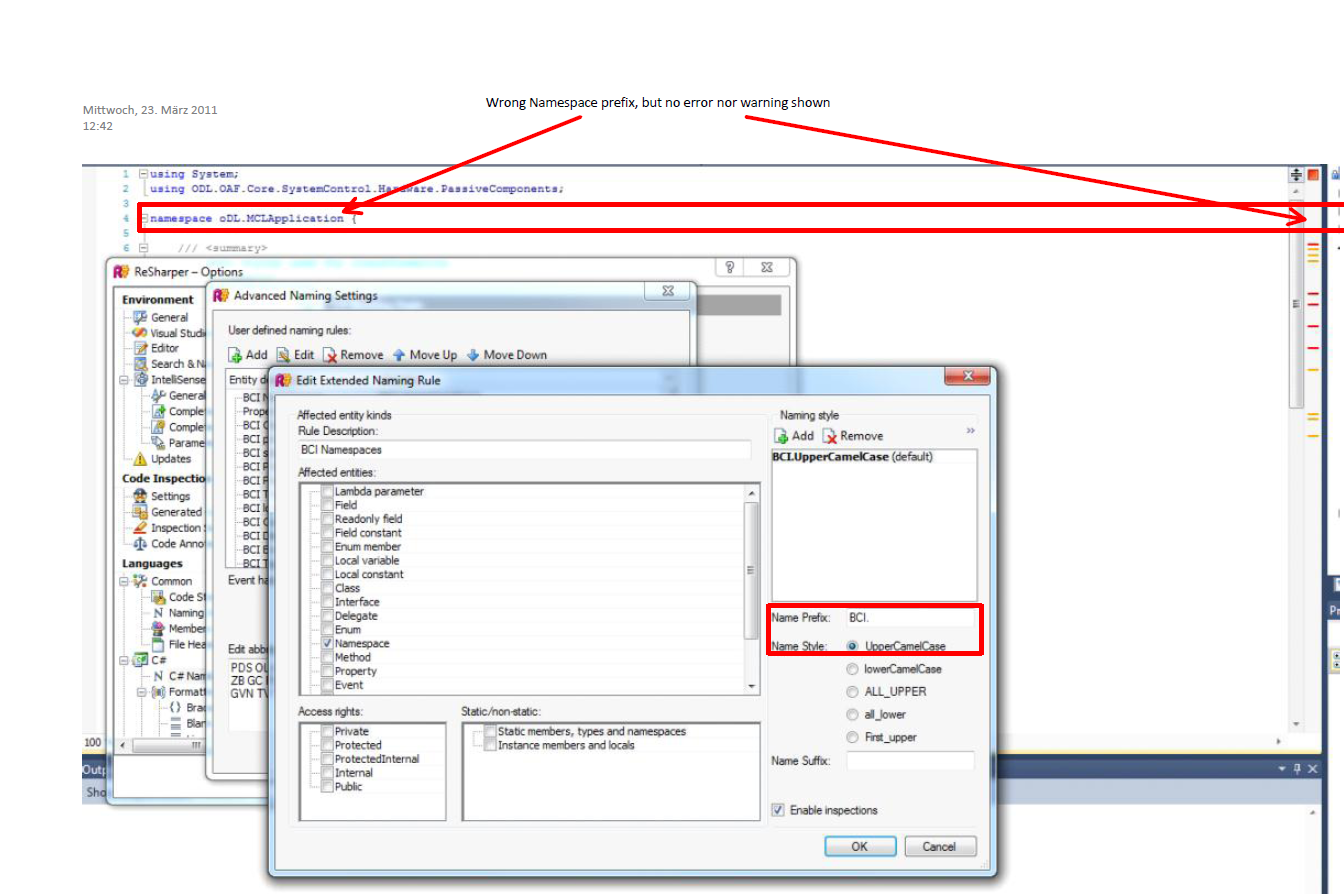Select the lowerCamelCase name style
Image resolution: width=1344 pixels, height=894 pixels.
pyautogui.click(x=852, y=669)
